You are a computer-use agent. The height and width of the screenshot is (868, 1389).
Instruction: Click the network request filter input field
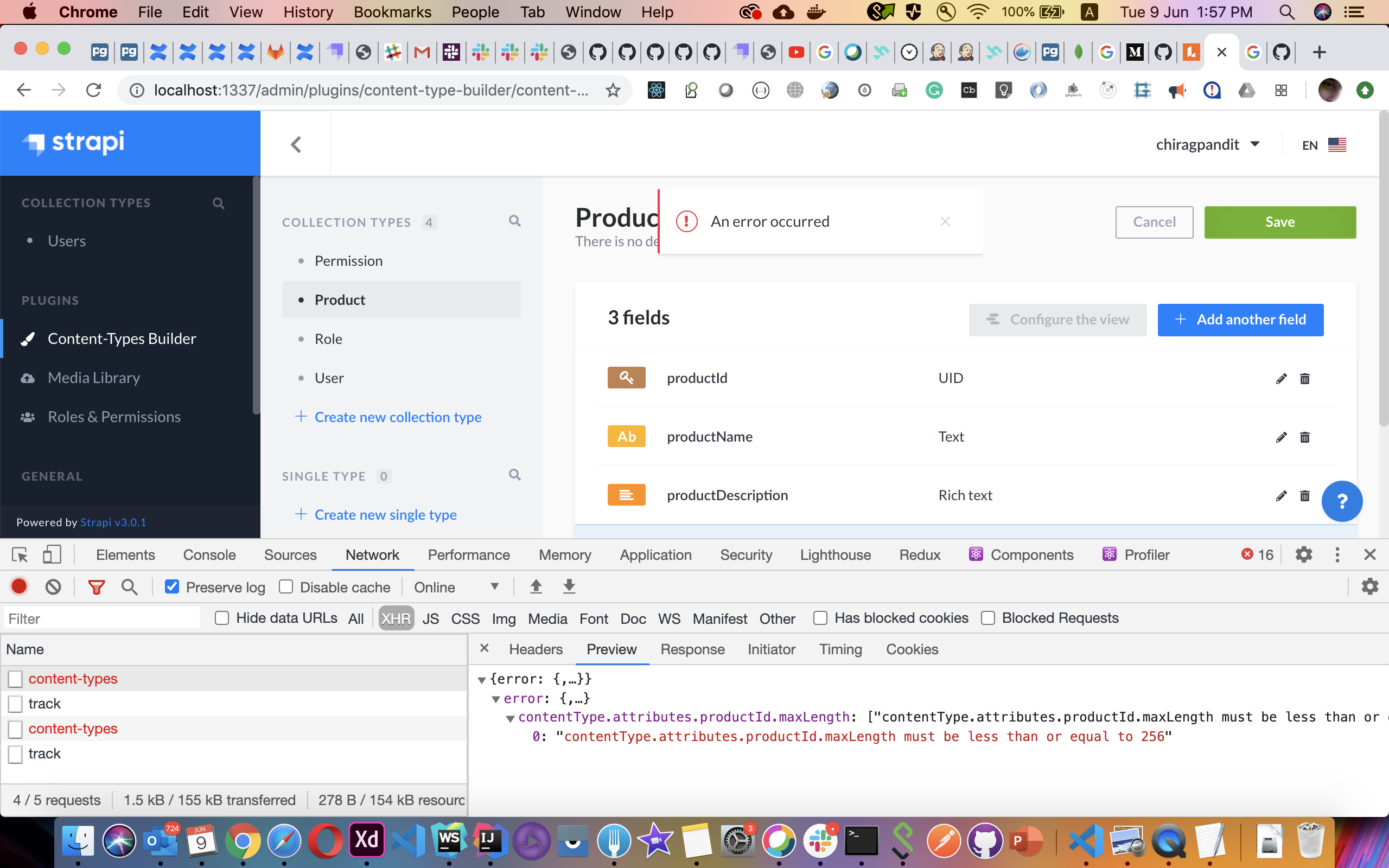pyautogui.click(x=101, y=618)
